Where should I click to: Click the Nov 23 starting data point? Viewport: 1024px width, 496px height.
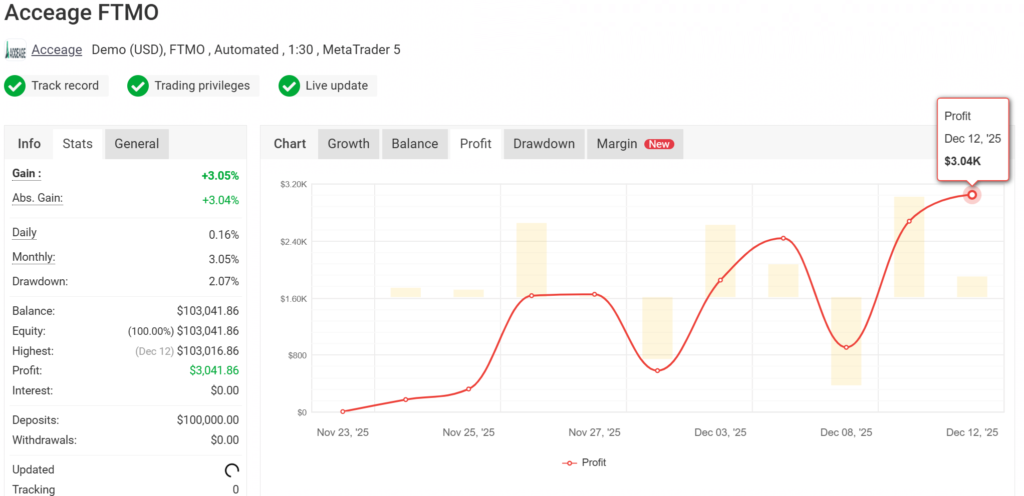(342, 411)
